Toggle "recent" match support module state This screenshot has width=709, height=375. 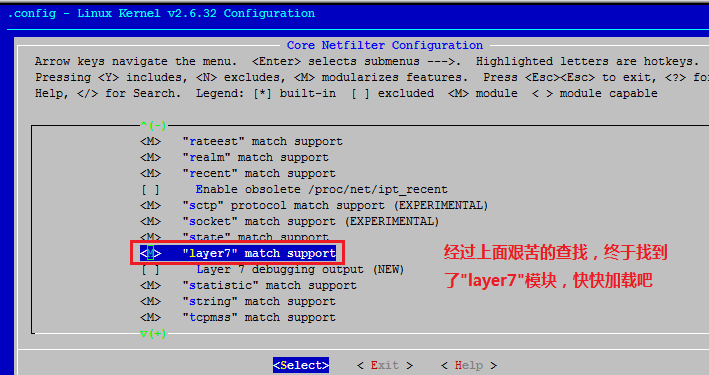coord(150,173)
